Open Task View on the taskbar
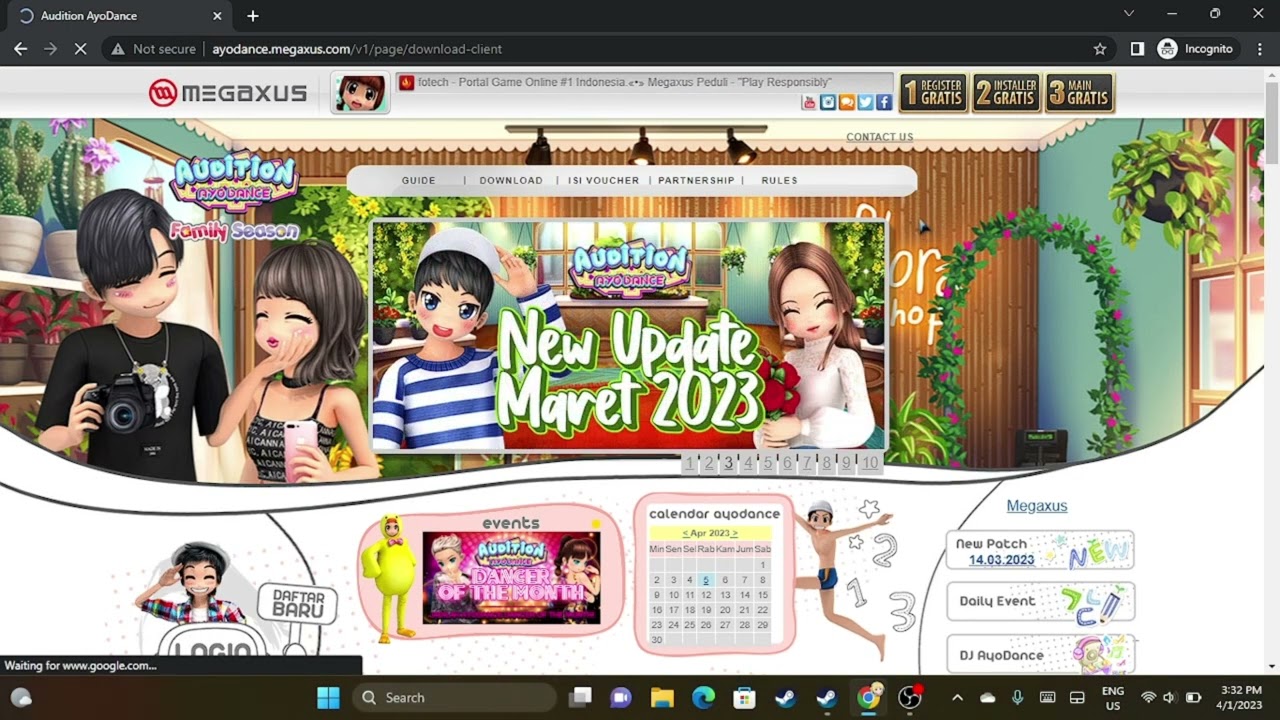 point(580,697)
